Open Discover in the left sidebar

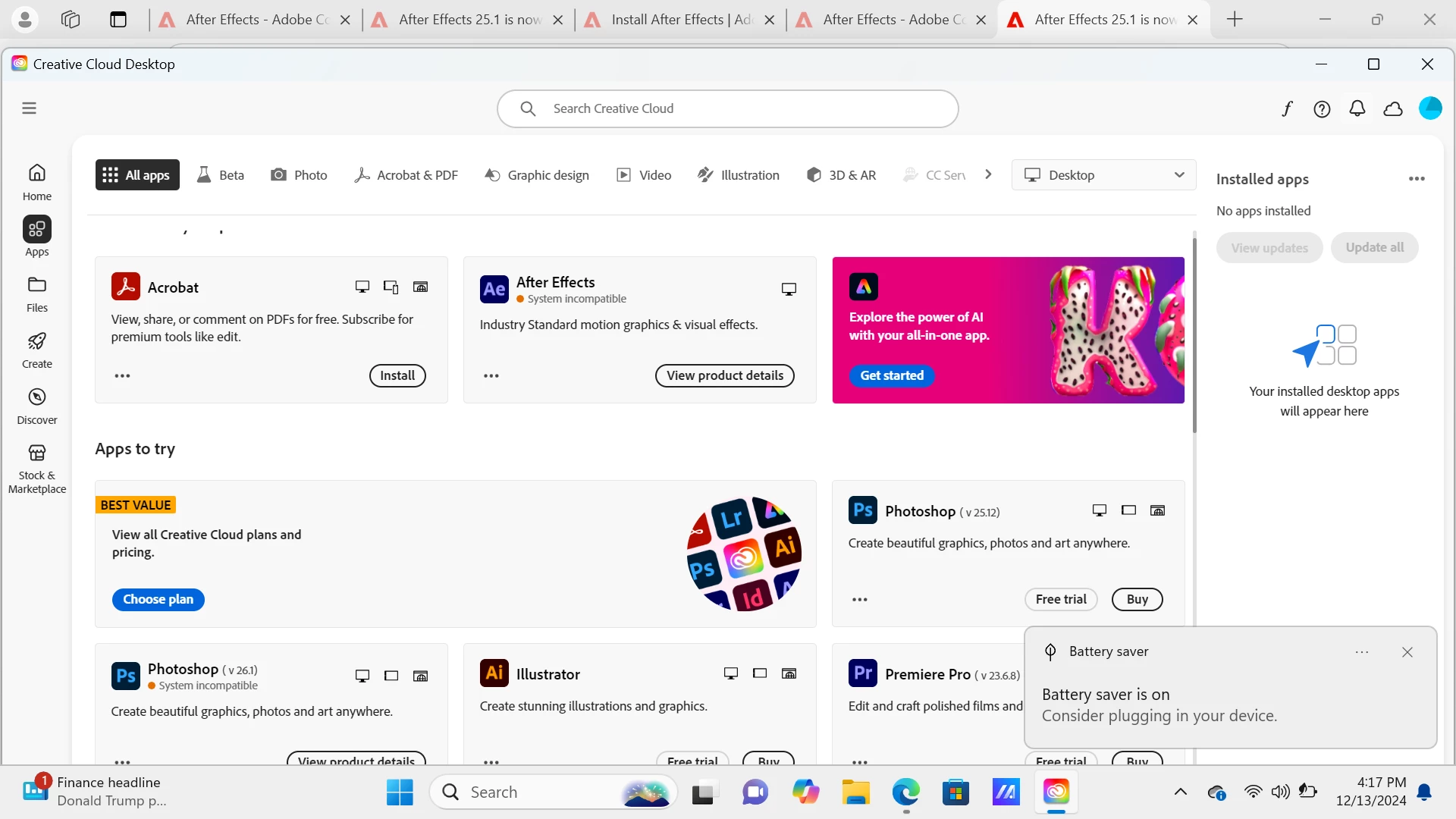(36, 406)
